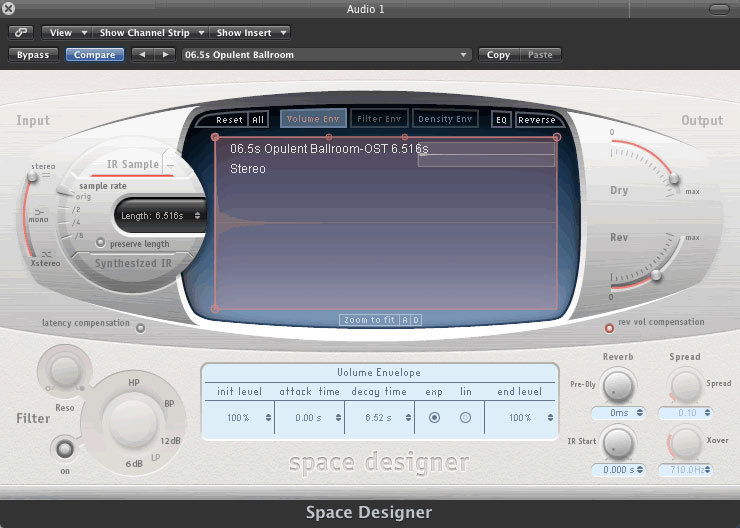The height and width of the screenshot is (528, 740).
Task: Turn the Filter on button
Action: (x=65, y=449)
